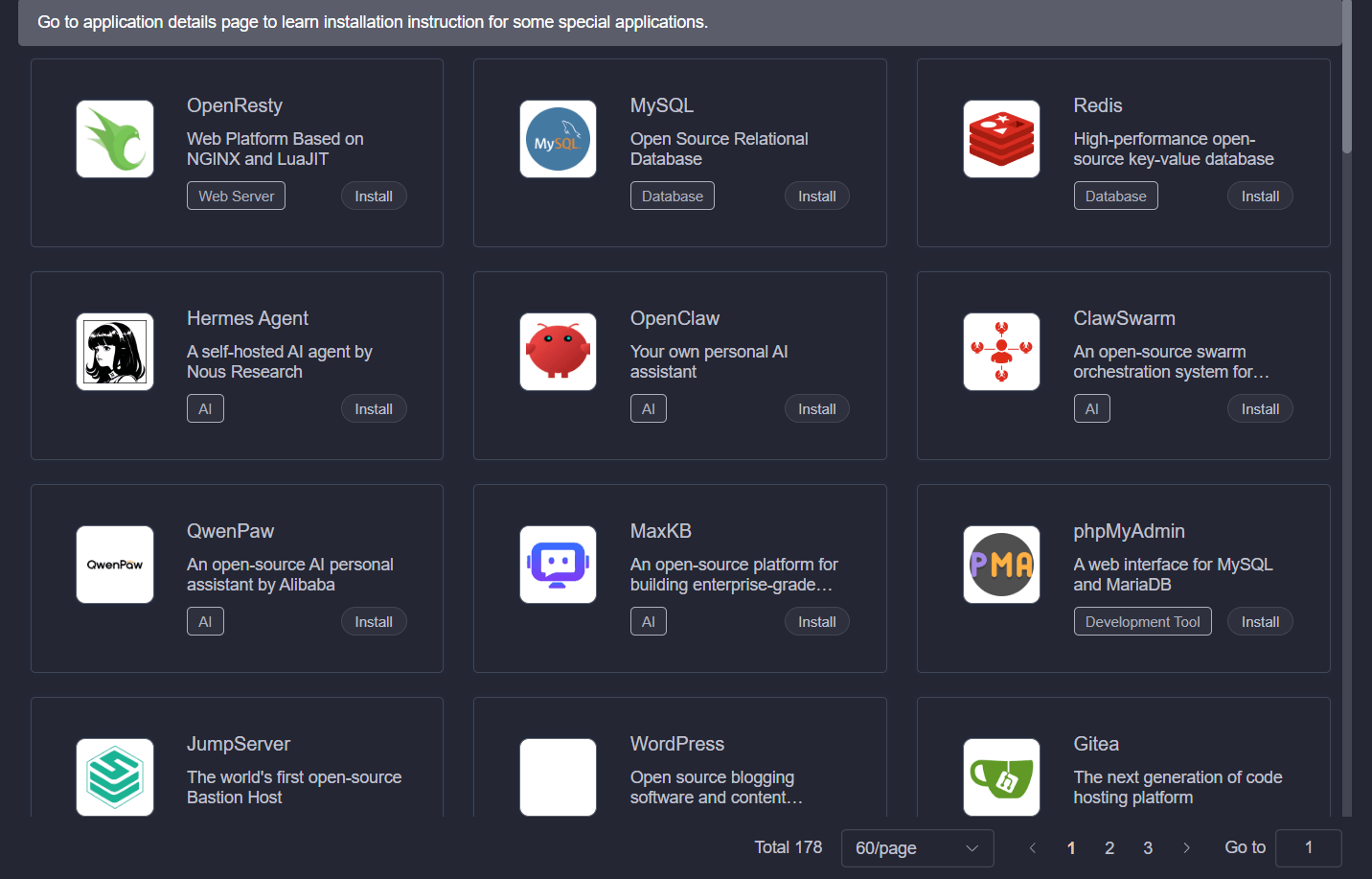This screenshot has width=1372, height=879.
Task: Select page 1 in pagination
Action: [x=1071, y=847]
